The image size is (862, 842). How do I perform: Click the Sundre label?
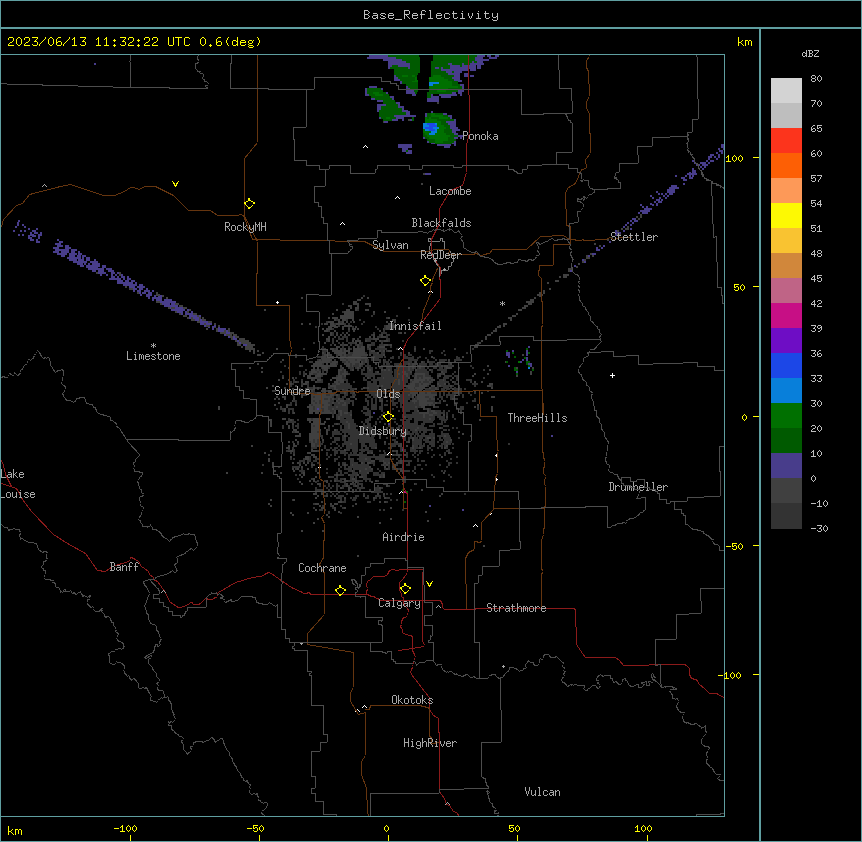pyautogui.click(x=292, y=391)
